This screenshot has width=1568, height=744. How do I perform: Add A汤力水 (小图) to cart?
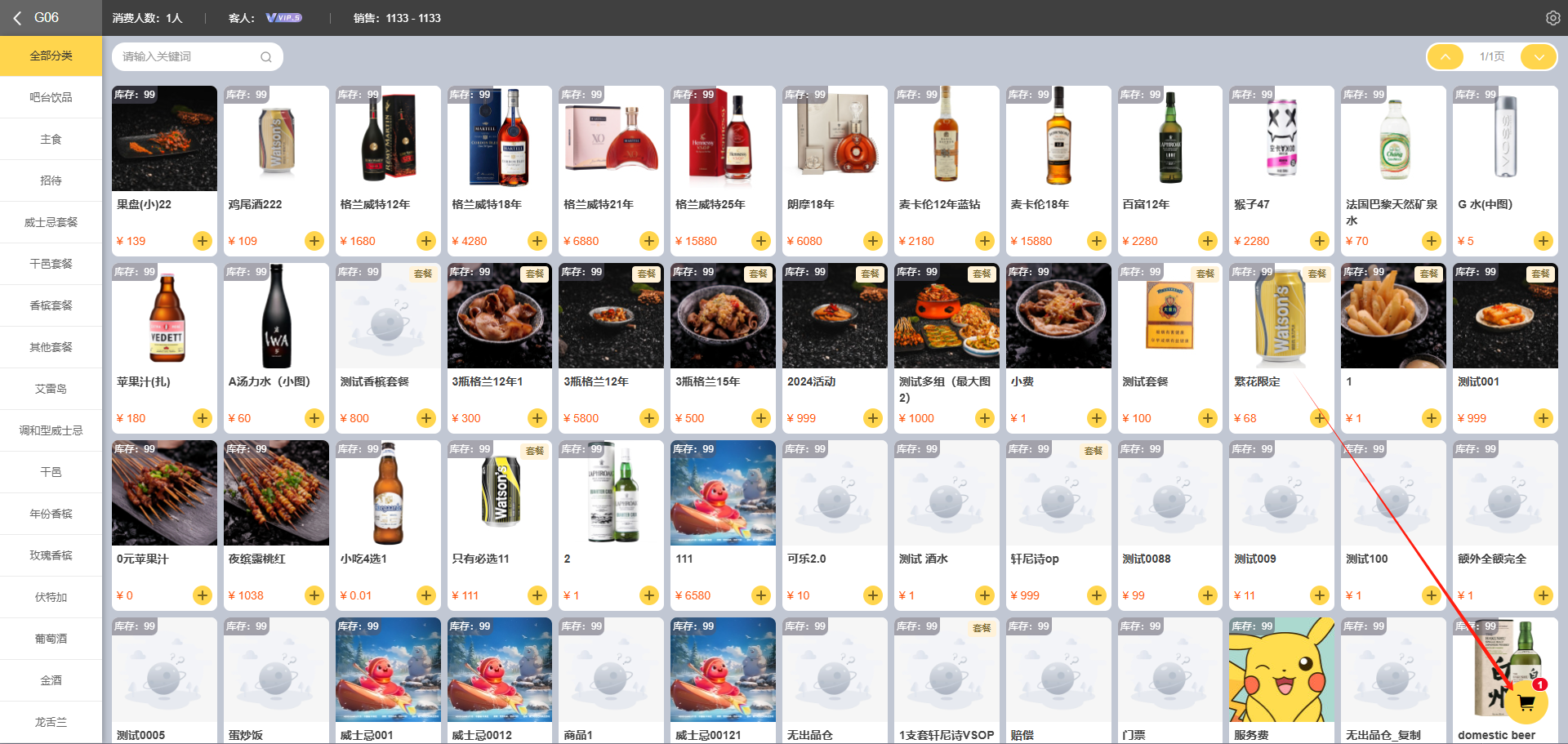pyautogui.click(x=314, y=418)
